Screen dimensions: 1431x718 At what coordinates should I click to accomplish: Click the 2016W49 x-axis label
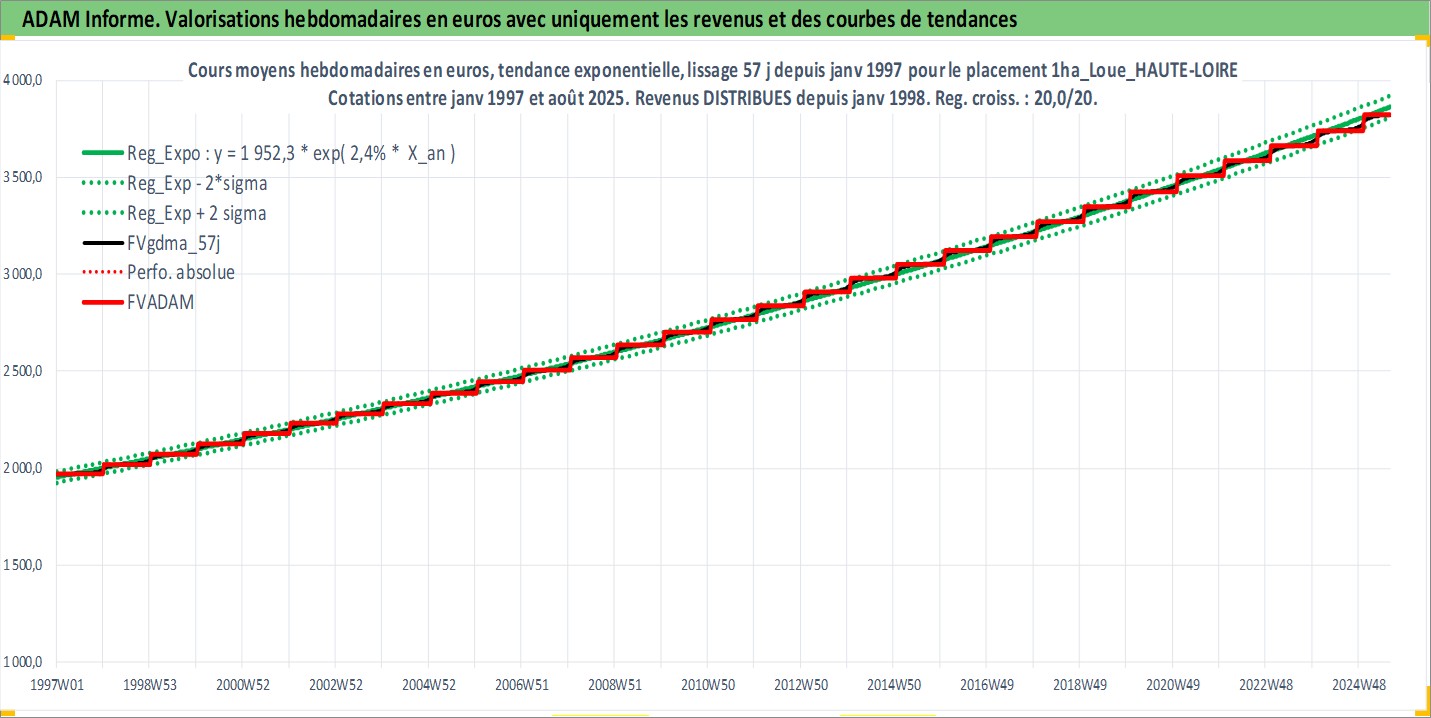986,685
